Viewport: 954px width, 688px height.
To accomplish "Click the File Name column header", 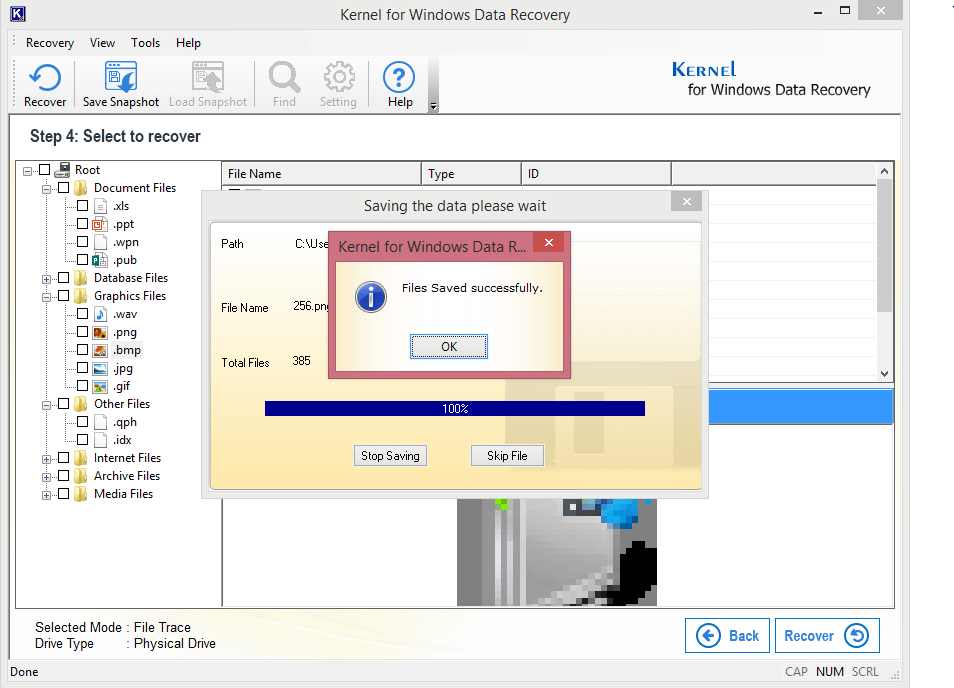I will [322, 174].
